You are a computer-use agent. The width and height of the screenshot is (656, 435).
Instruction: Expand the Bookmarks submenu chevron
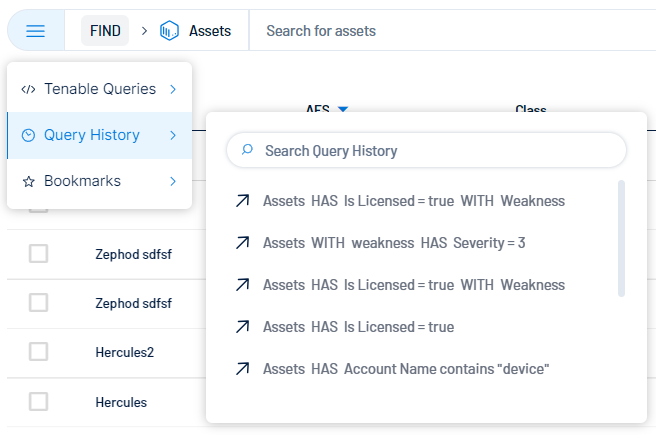coord(173,182)
